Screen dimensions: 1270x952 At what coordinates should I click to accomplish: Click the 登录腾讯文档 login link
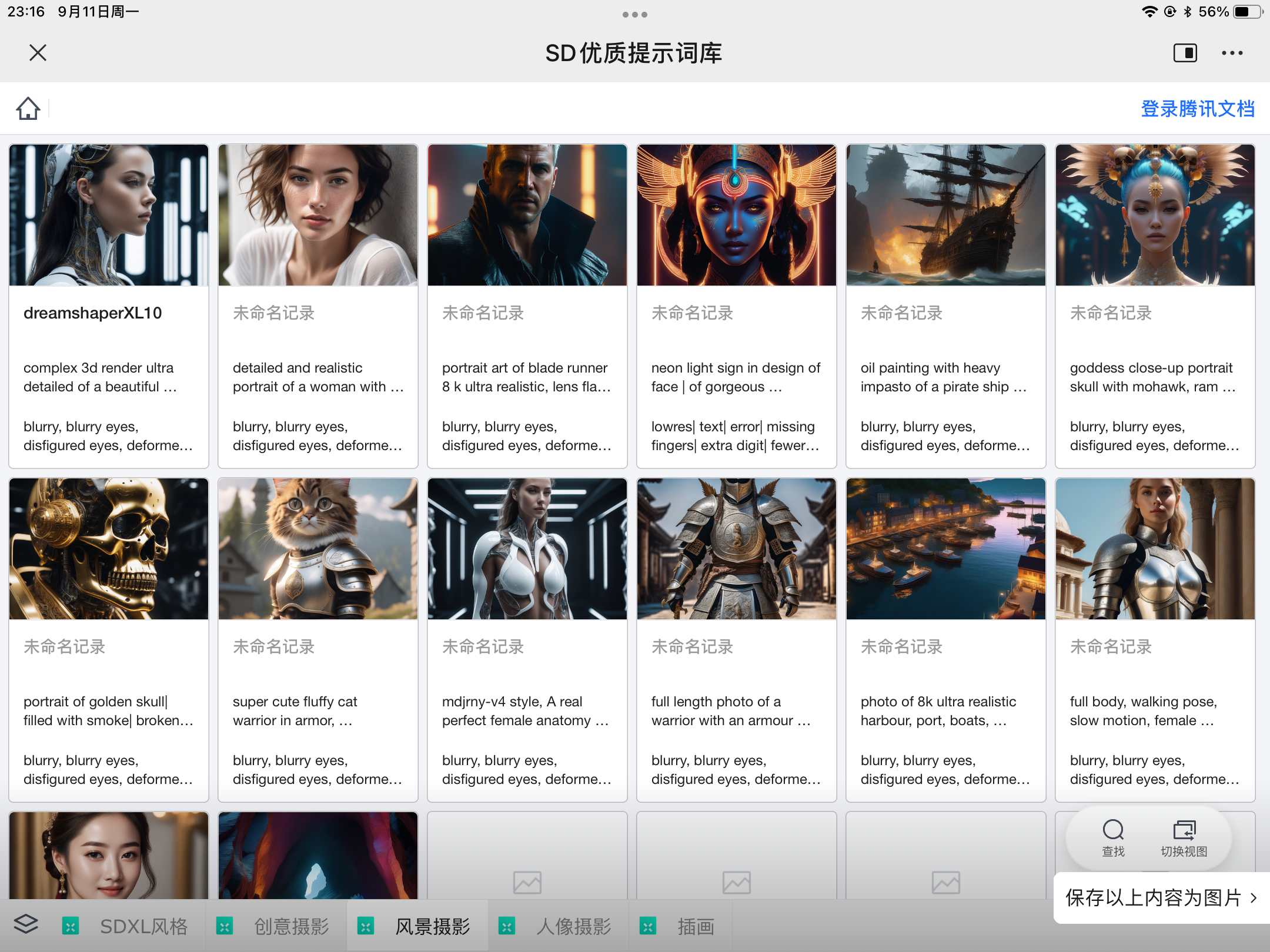[1197, 109]
